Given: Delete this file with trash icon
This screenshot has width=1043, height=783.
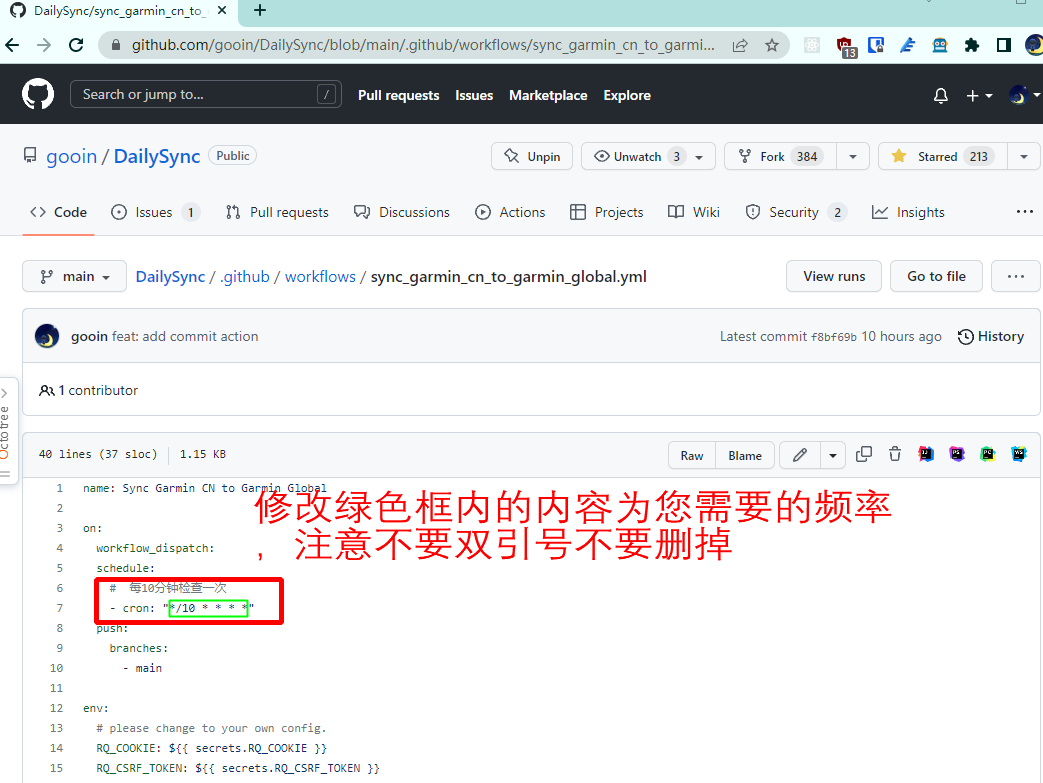Looking at the screenshot, I should (895, 454).
